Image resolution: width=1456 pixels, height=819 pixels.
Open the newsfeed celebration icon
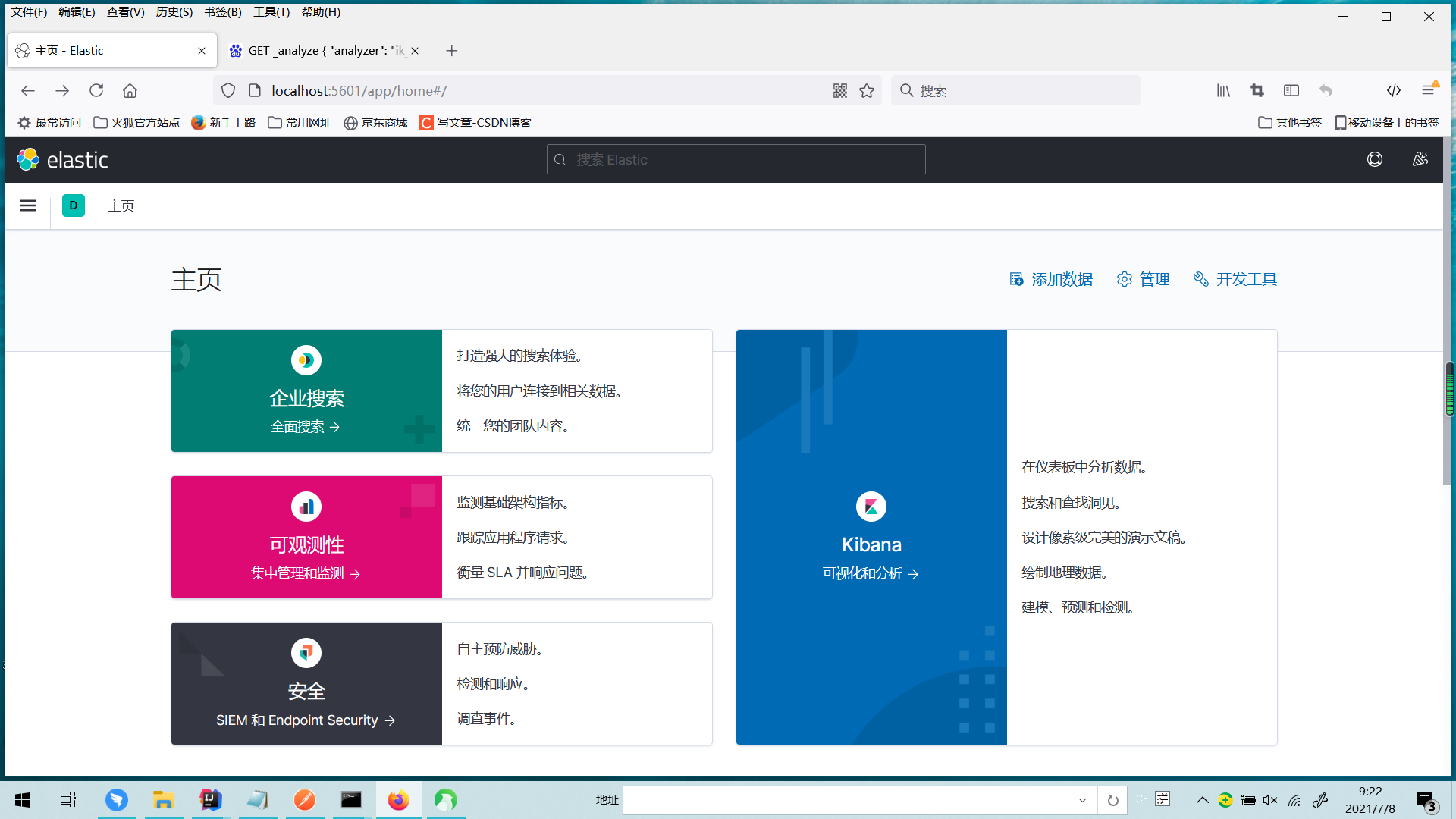click(1420, 160)
